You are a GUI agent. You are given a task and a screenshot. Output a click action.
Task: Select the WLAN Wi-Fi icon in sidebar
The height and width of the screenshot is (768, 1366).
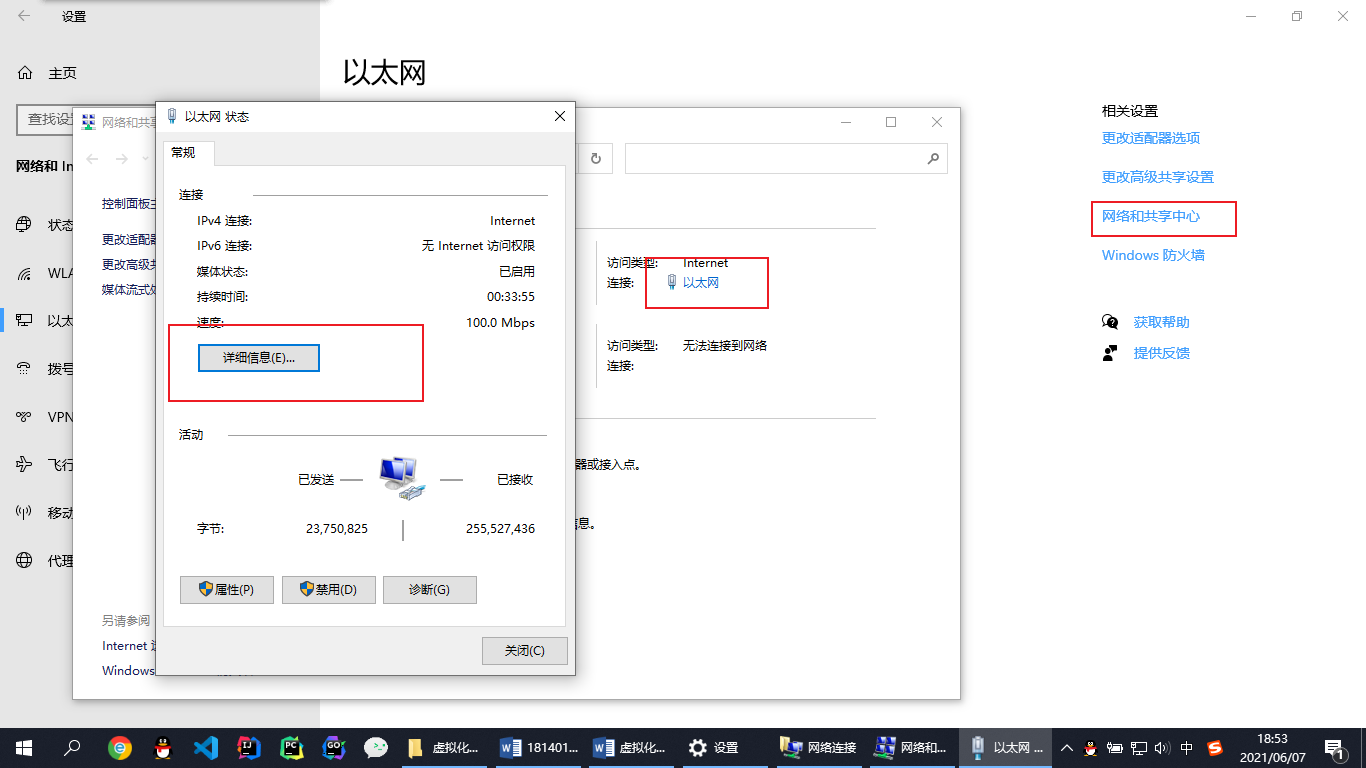(x=24, y=273)
